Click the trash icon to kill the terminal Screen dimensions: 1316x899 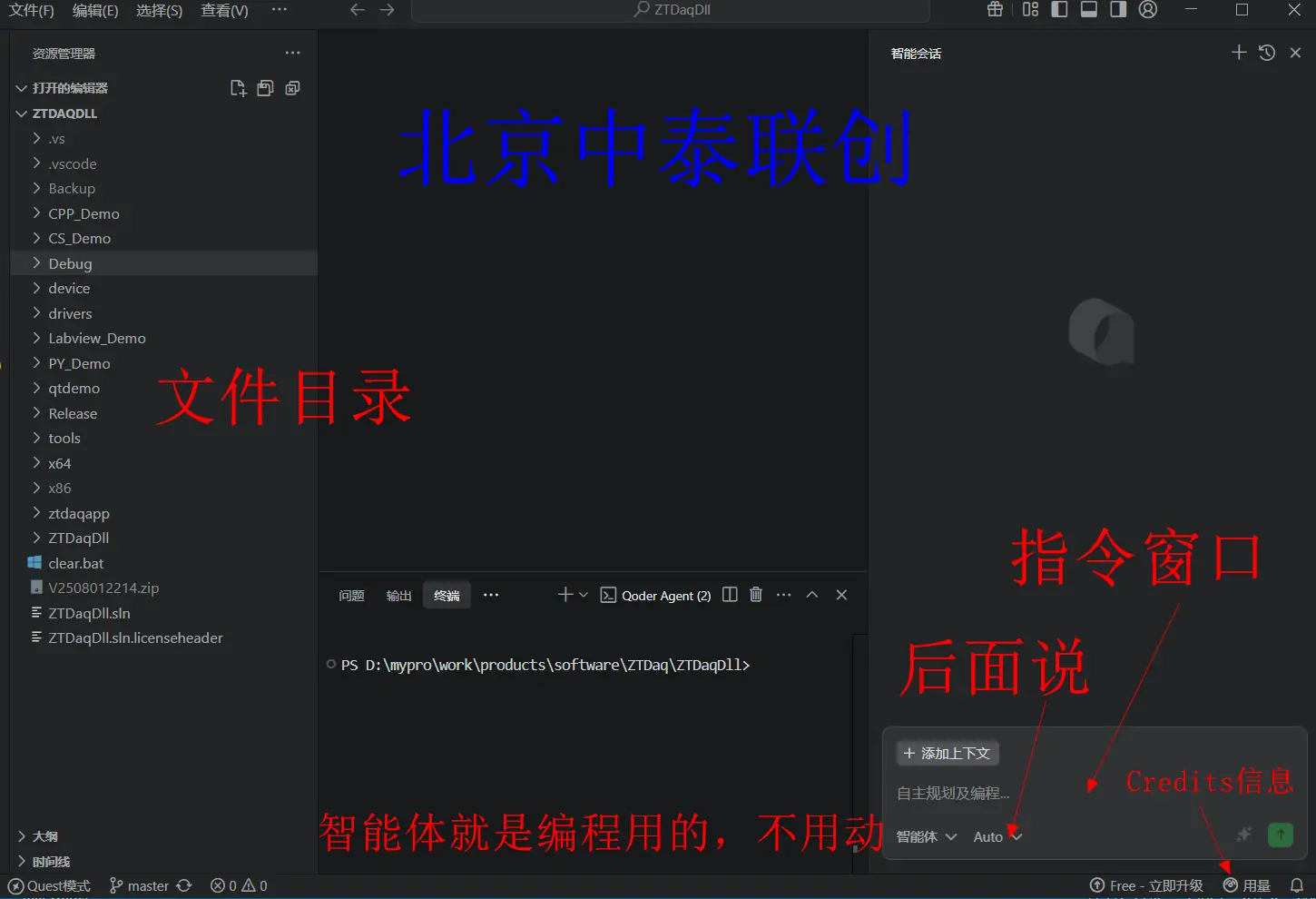tap(756, 595)
